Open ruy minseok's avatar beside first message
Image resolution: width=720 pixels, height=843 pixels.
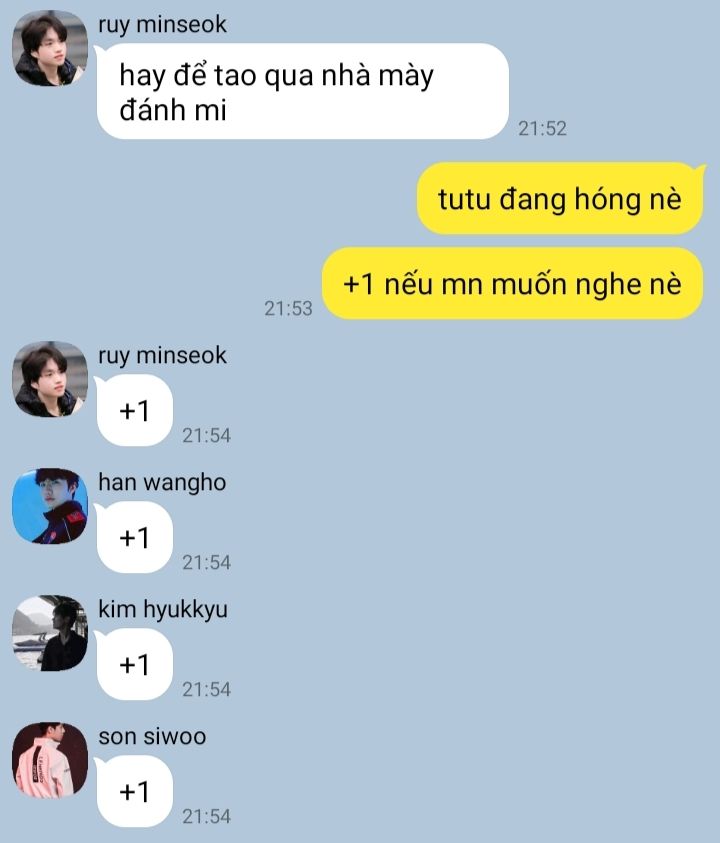click(x=50, y=48)
